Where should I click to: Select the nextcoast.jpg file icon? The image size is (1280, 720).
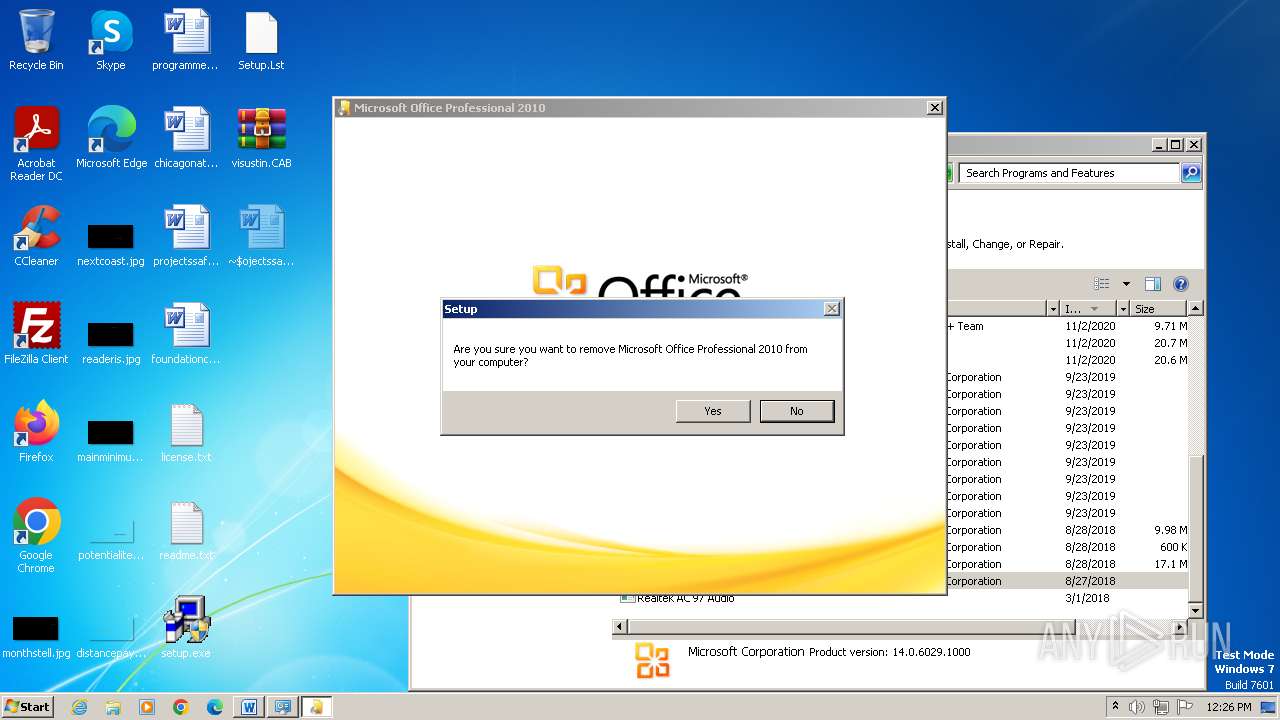click(111, 245)
